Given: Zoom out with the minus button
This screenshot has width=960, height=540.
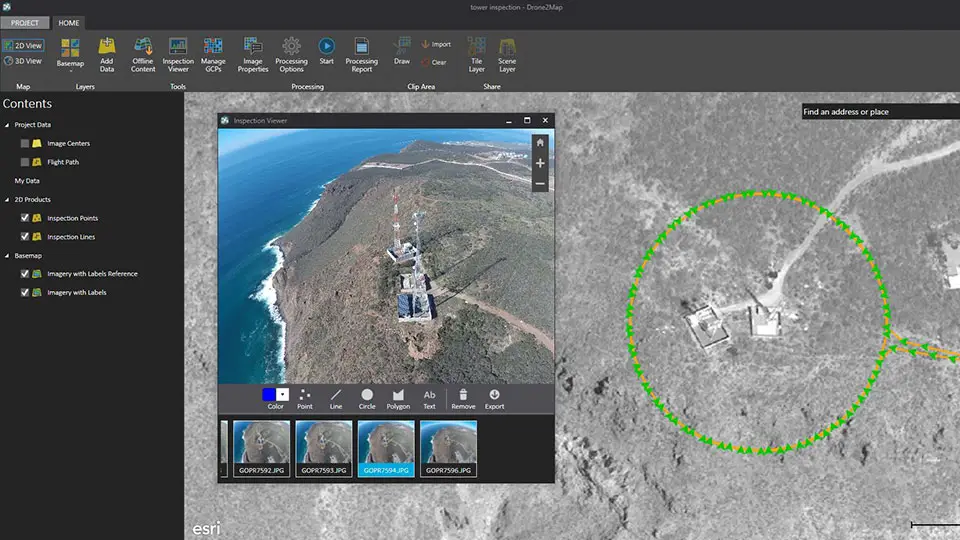Looking at the screenshot, I should click(x=540, y=184).
